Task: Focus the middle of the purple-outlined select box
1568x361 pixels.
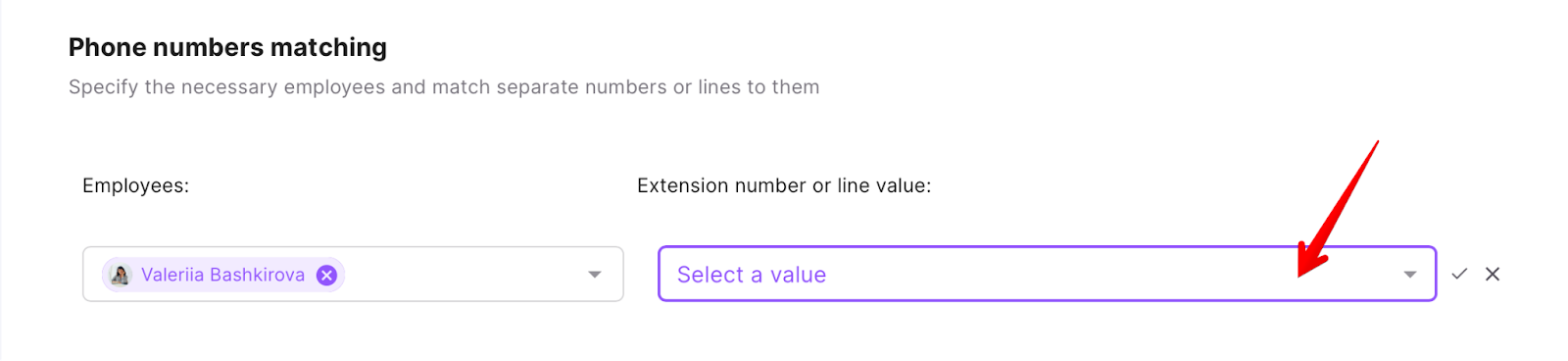Action: pos(1047,274)
